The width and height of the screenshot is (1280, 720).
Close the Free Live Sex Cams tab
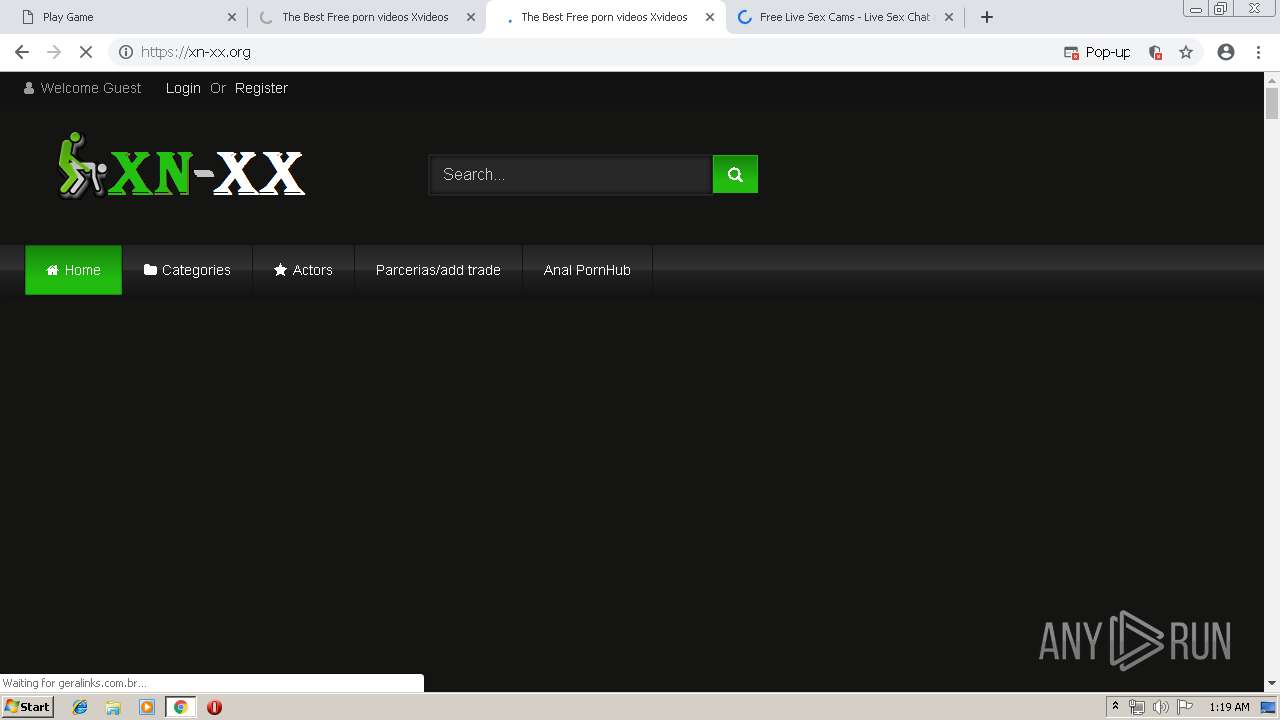[949, 17]
